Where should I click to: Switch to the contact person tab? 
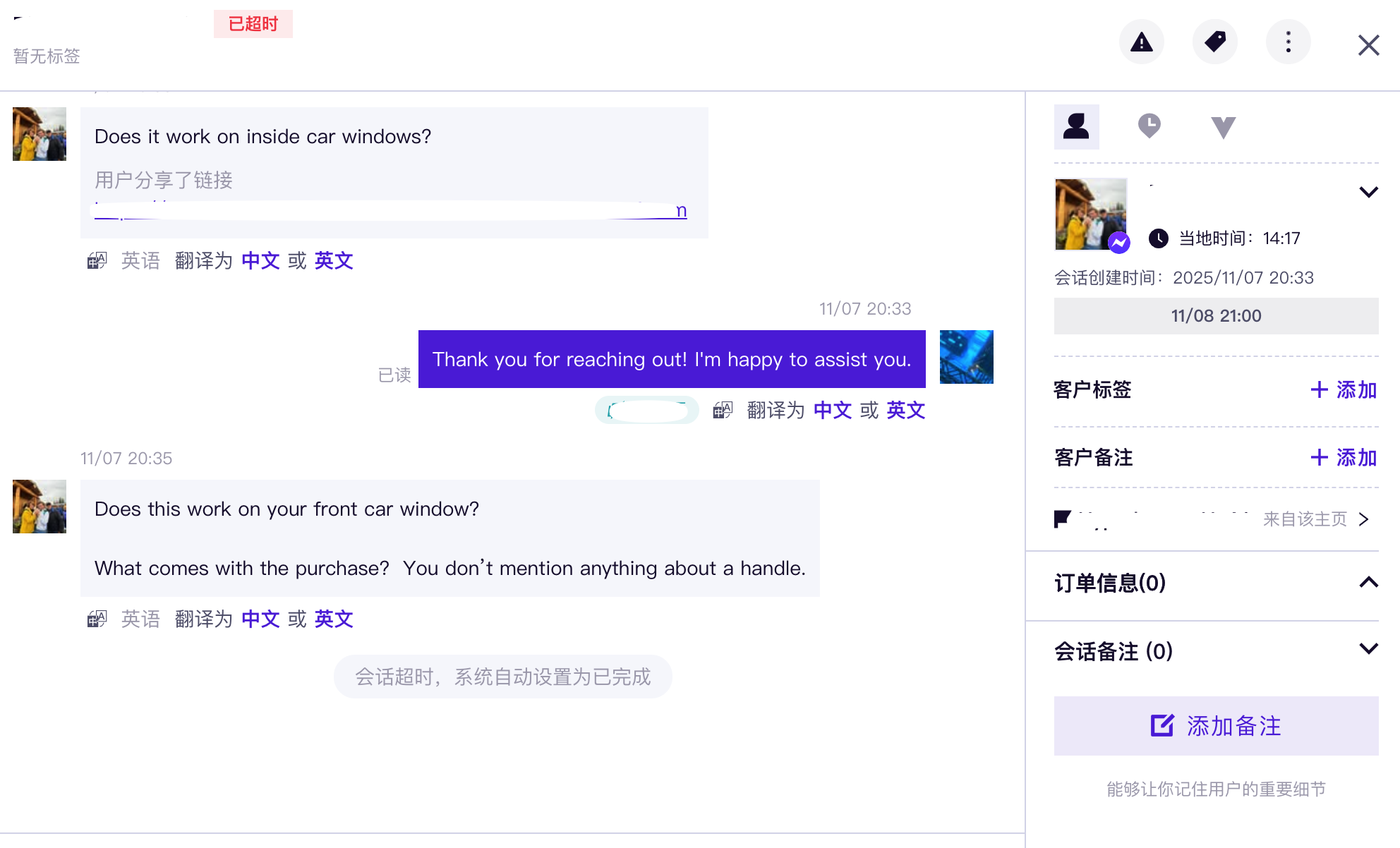point(1076,127)
